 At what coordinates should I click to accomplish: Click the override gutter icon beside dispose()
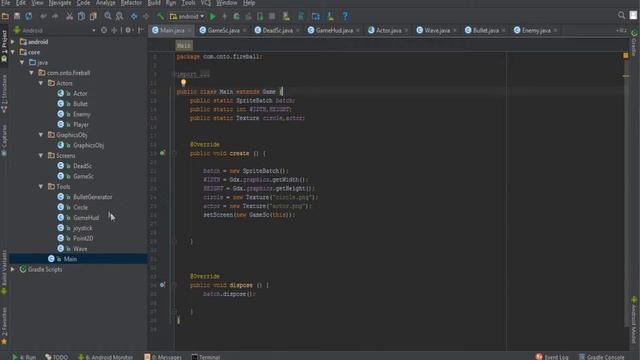coord(162,285)
